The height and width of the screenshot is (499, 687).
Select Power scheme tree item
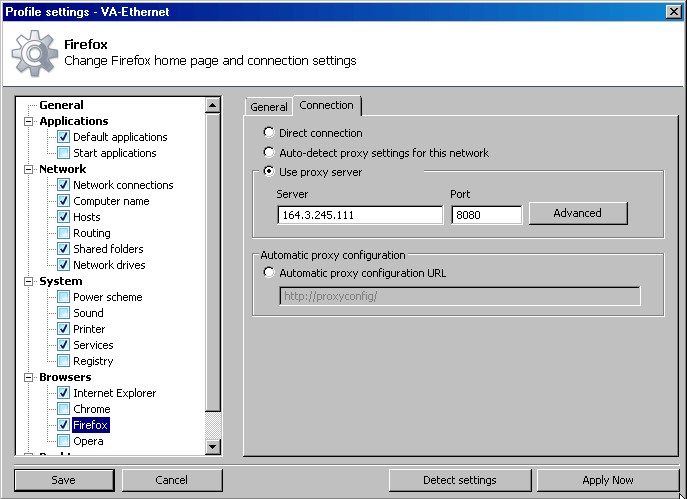pyautogui.click(x=108, y=297)
